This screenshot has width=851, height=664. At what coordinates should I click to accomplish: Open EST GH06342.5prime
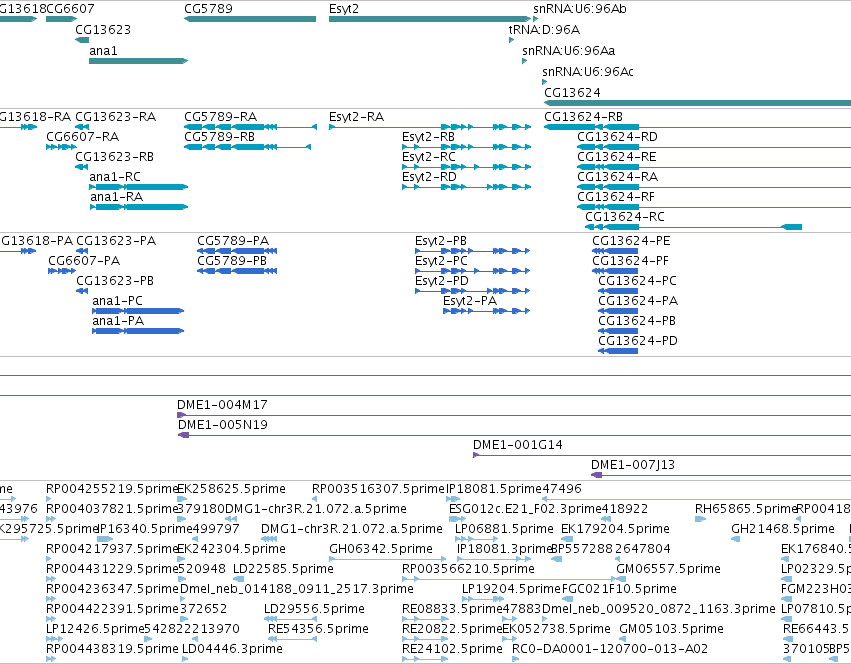(388, 559)
